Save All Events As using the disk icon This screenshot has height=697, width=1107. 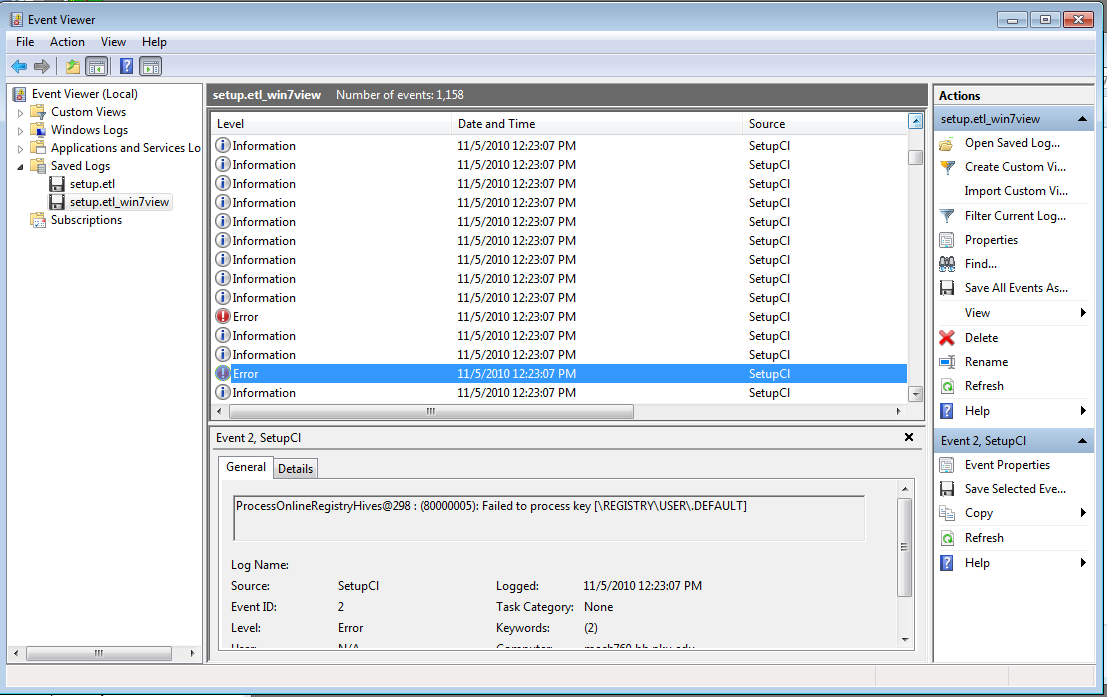[946, 287]
